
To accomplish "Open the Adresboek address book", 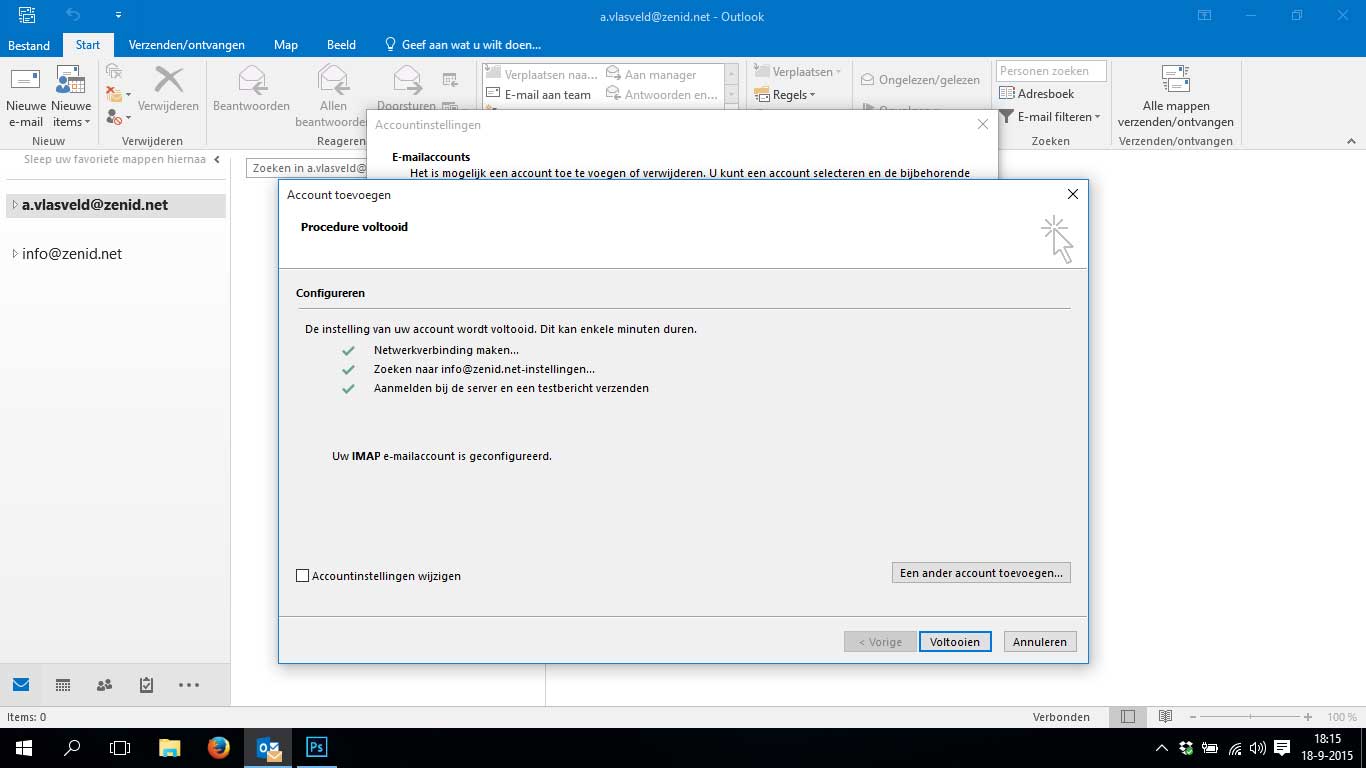I will tap(1037, 94).
